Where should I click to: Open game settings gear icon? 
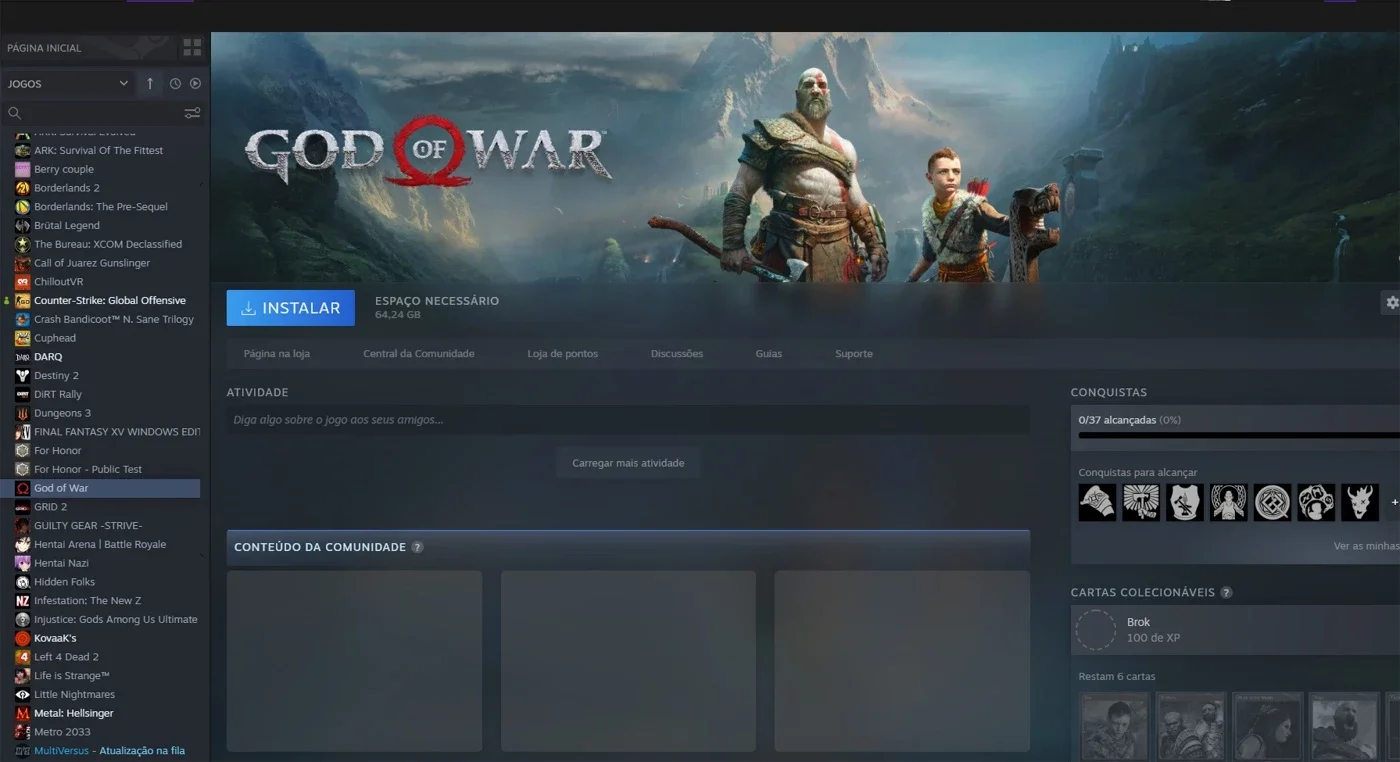tap(1391, 302)
